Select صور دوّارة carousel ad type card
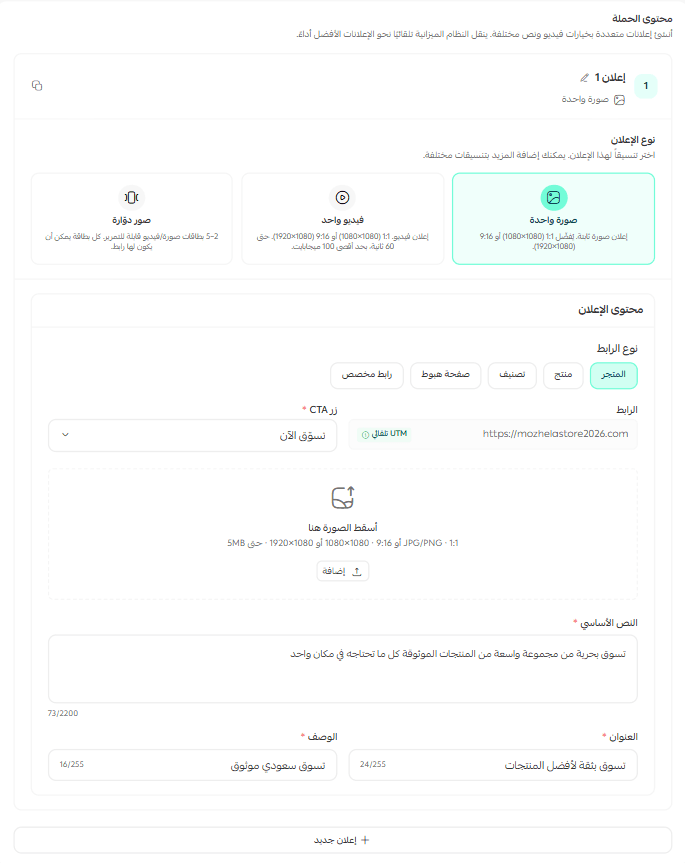Image resolution: width=685 pixels, height=863 pixels. pos(131,219)
